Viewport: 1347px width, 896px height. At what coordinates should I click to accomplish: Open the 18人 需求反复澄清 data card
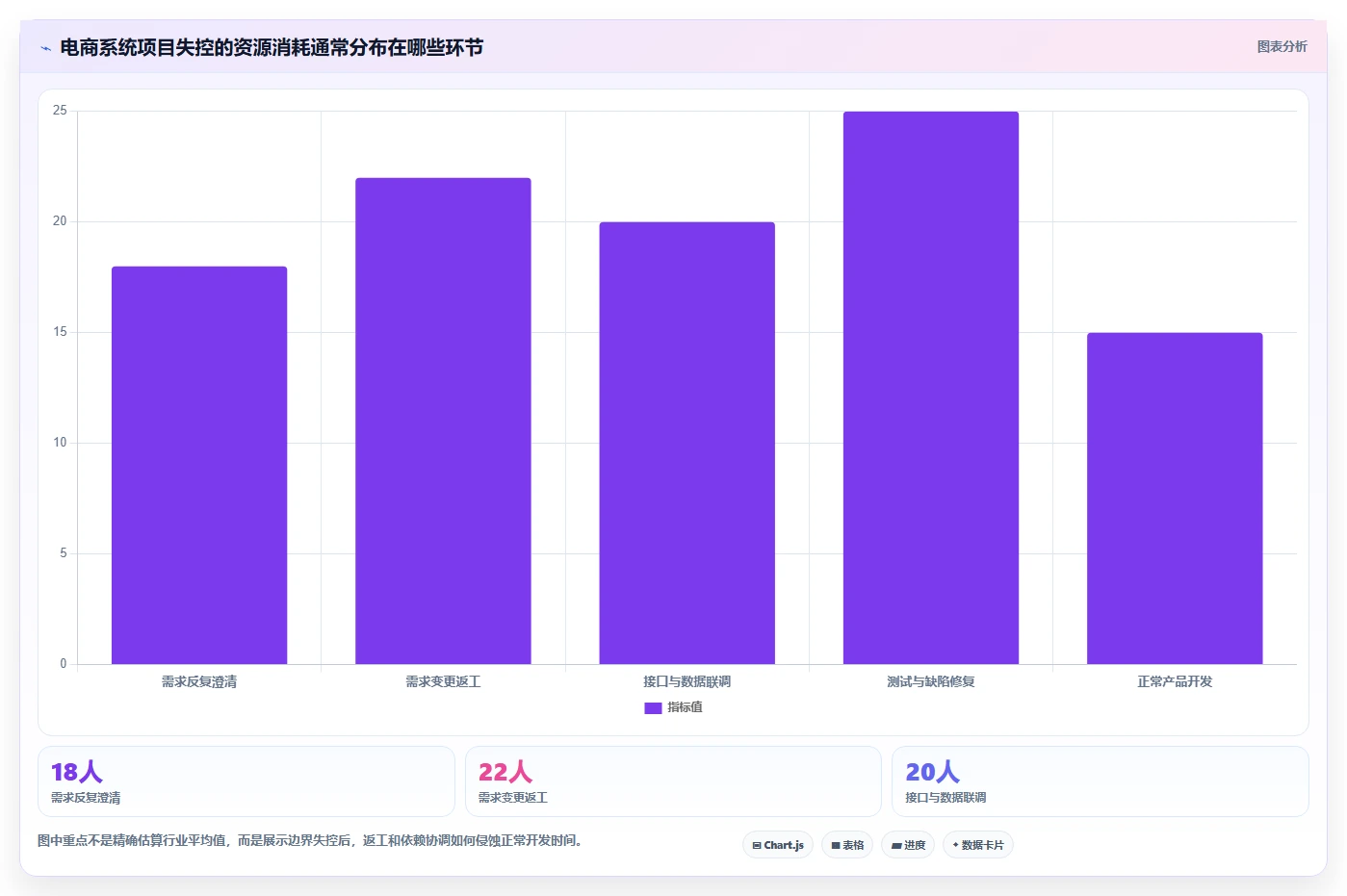pos(246,781)
